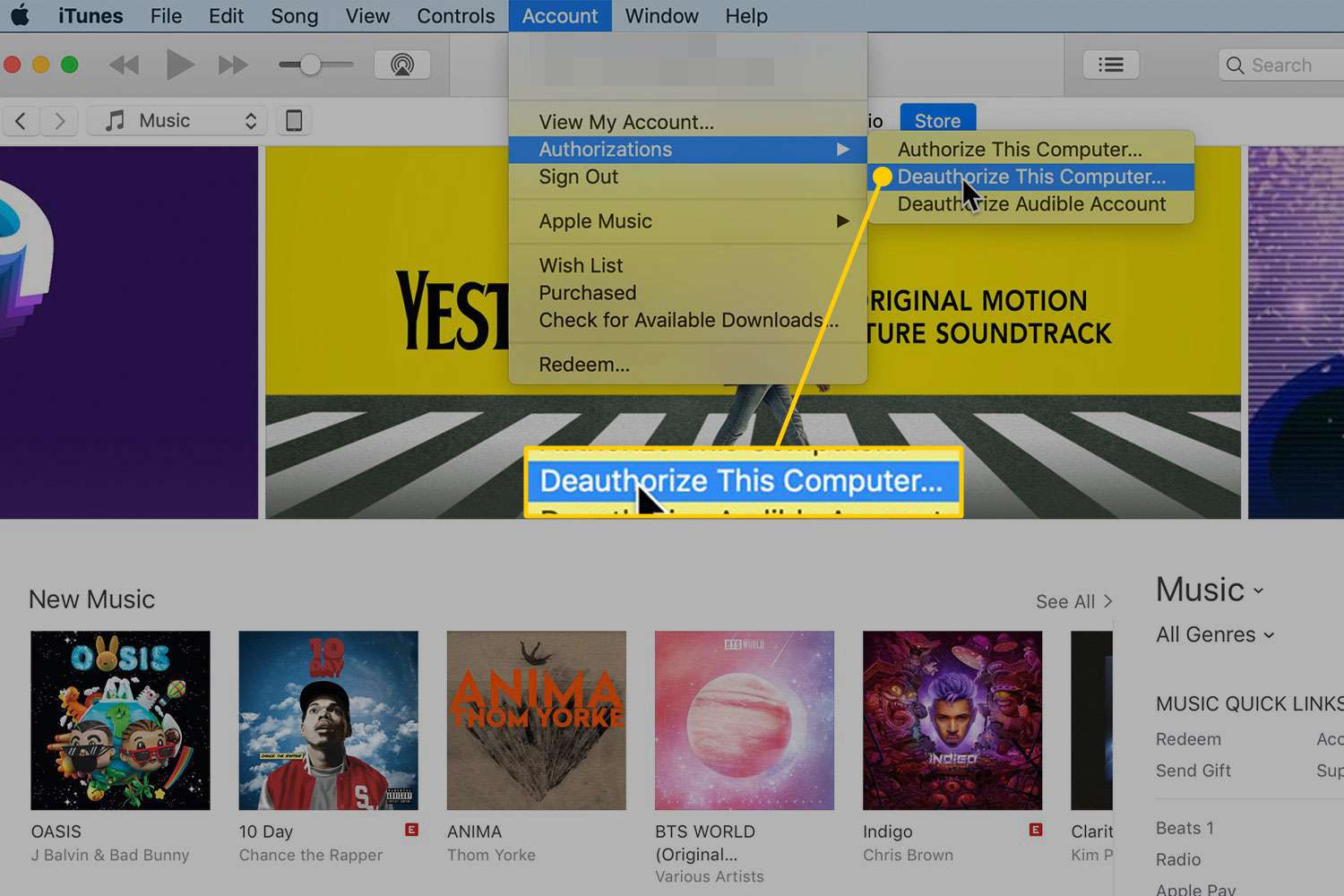Click the Search field

(1281, 65)
